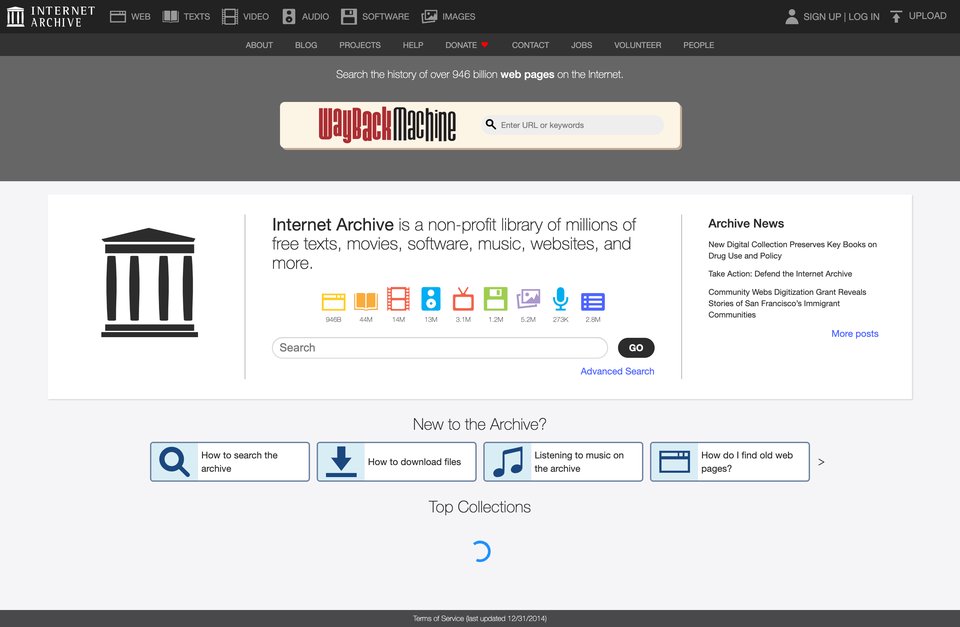Open the PROJECTS menu item
The image size is (960, 627).
point(360,45)
